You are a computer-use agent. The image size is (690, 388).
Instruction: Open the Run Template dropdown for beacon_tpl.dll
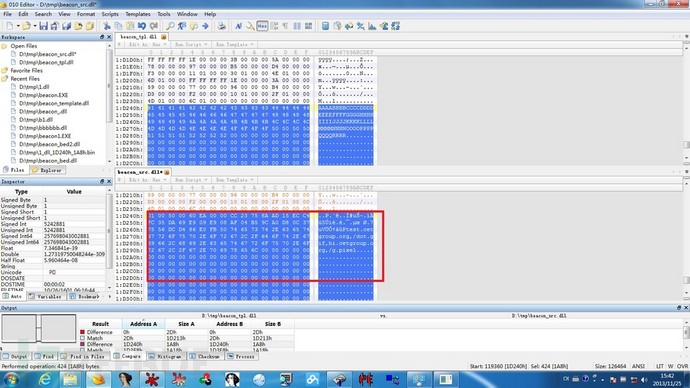[x=233, y=44]
